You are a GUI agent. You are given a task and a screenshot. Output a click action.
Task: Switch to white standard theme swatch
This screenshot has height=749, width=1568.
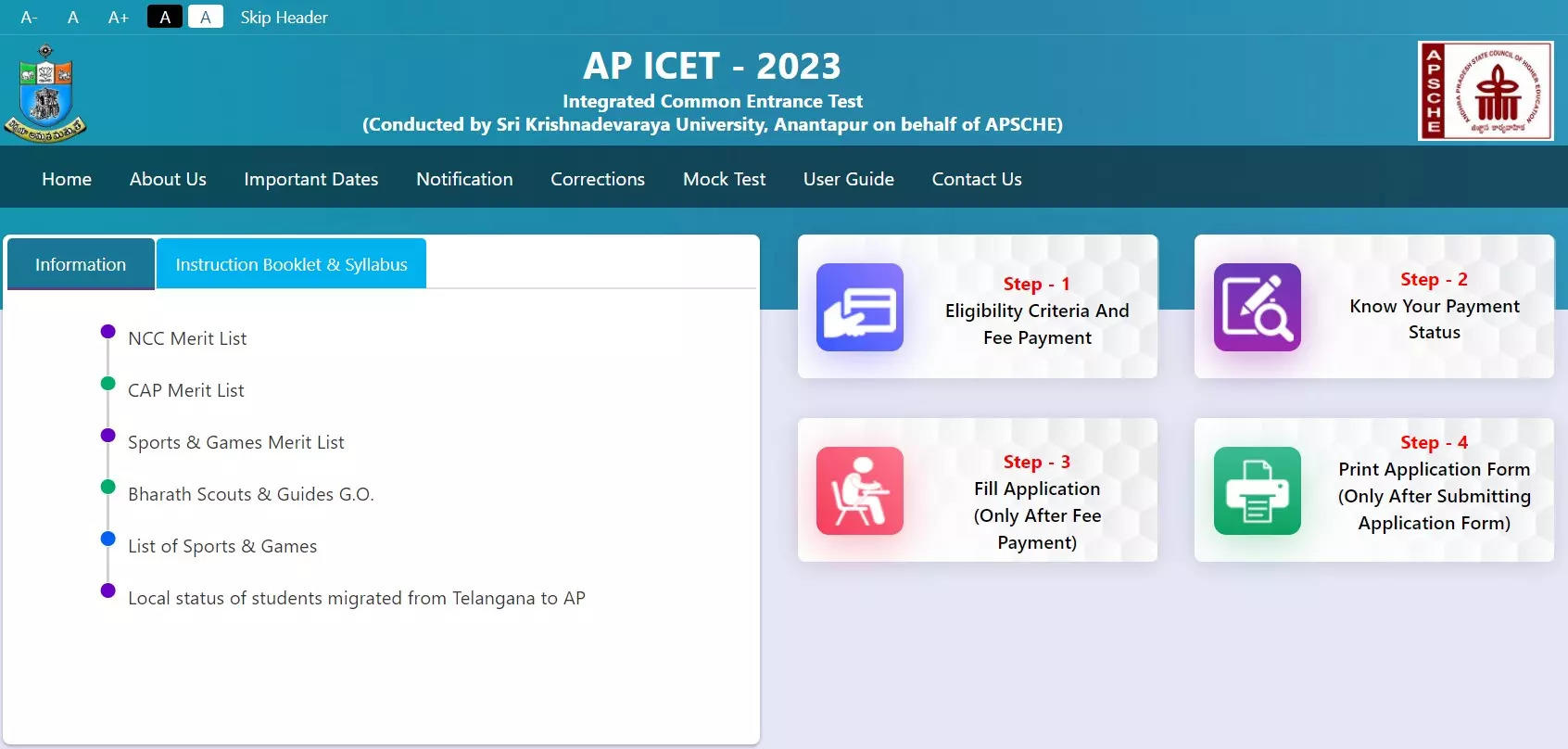(206, 17)
